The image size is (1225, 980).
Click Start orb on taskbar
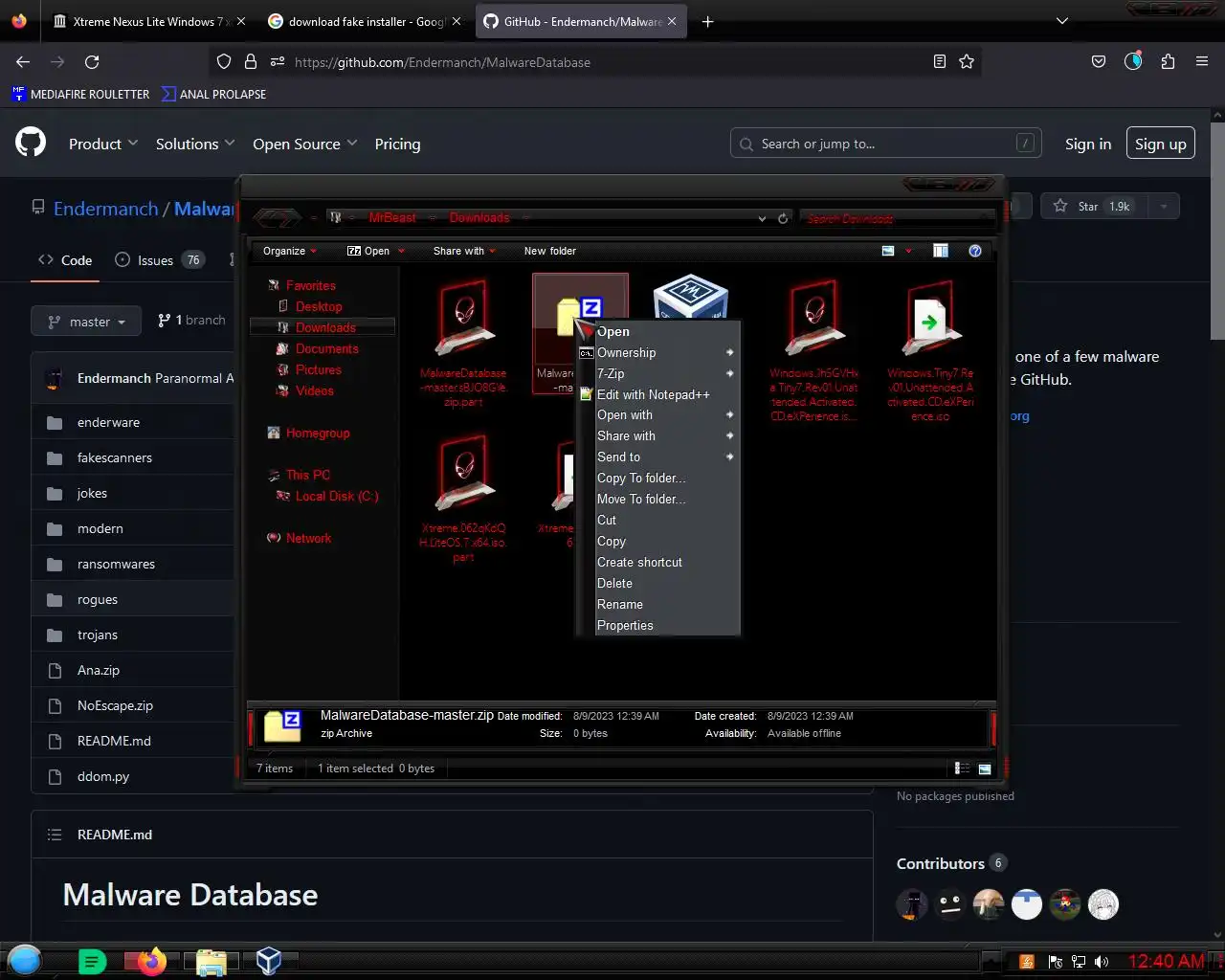pos(25,961)
